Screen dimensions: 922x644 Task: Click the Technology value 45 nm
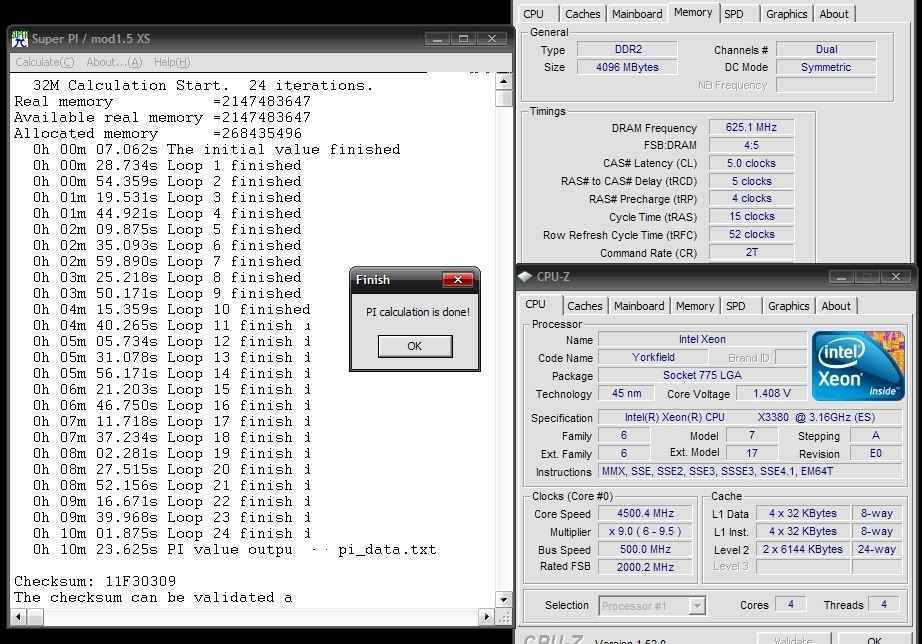[626, 393]
